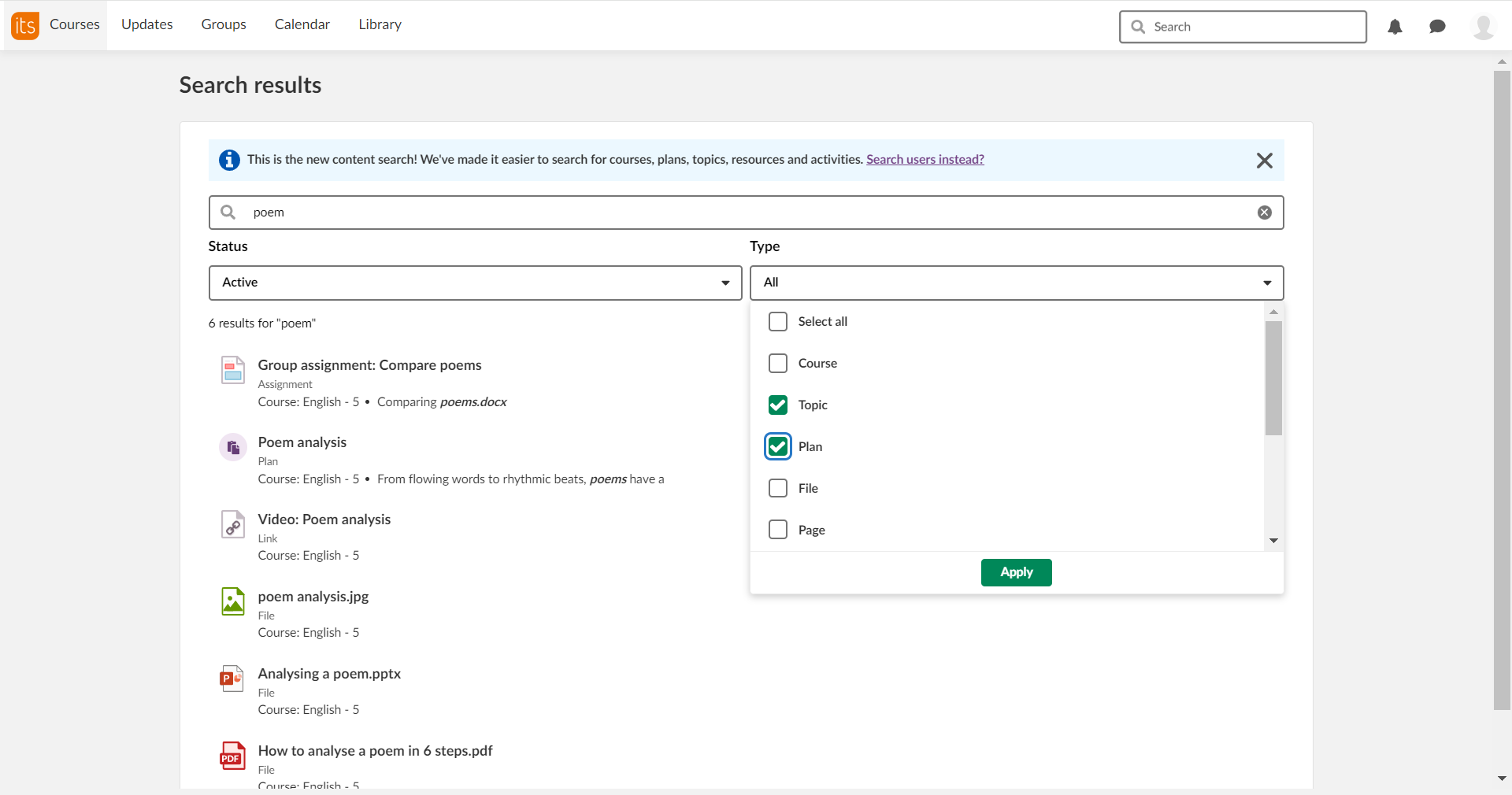Click the PDF icon for How to analyse a poem
Screen dimensions: 1512x795
pyautogui.click(x=232, y=756)
